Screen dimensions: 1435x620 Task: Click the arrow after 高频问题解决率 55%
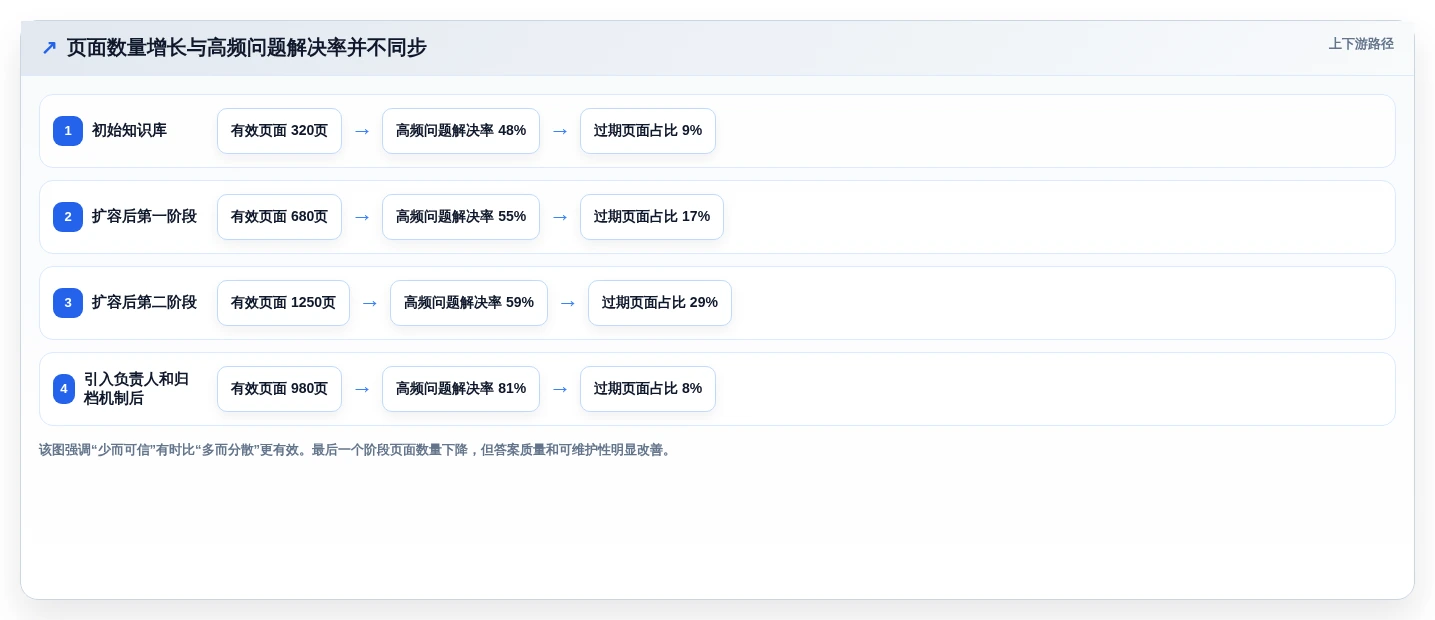click(x=560, y=217)
